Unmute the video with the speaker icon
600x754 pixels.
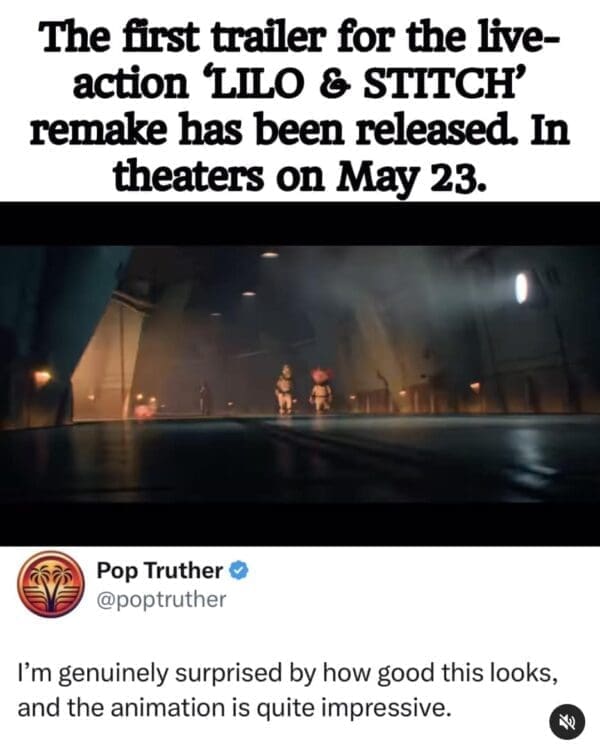[567, 722]
